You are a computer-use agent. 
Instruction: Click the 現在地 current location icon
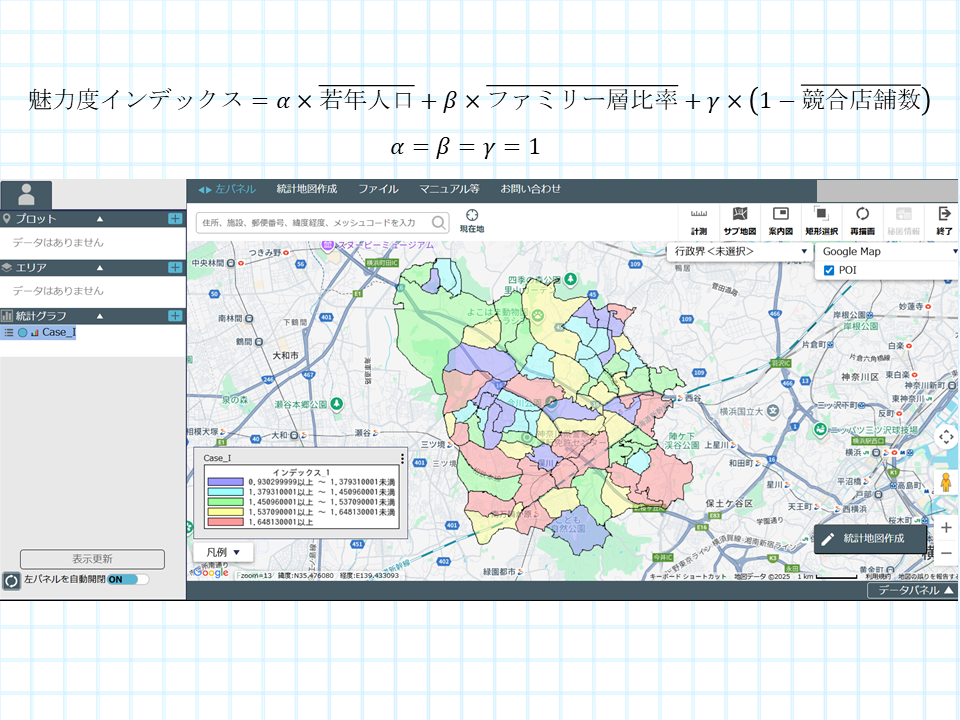tap(472, 220)
